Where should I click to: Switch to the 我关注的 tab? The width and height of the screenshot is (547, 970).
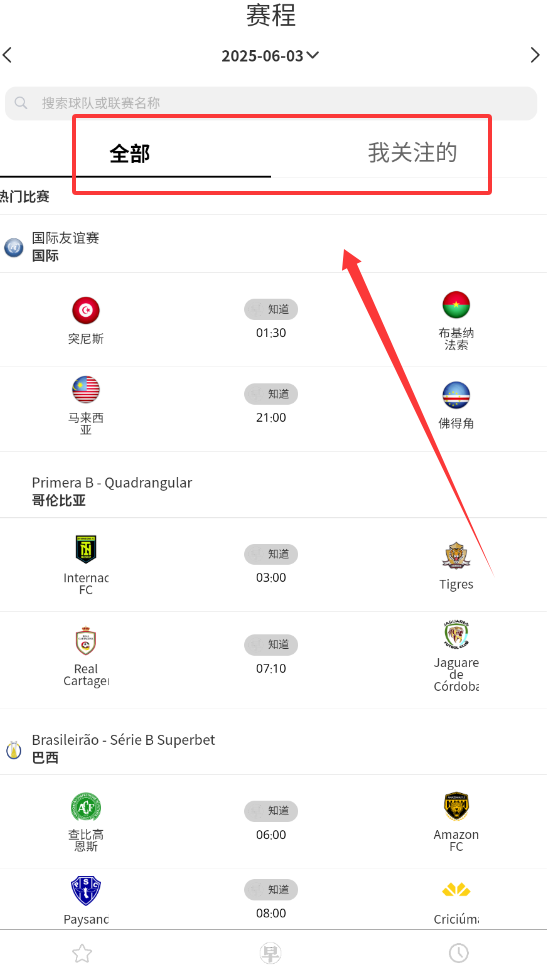pyautogui.click(x=412, y=153)
